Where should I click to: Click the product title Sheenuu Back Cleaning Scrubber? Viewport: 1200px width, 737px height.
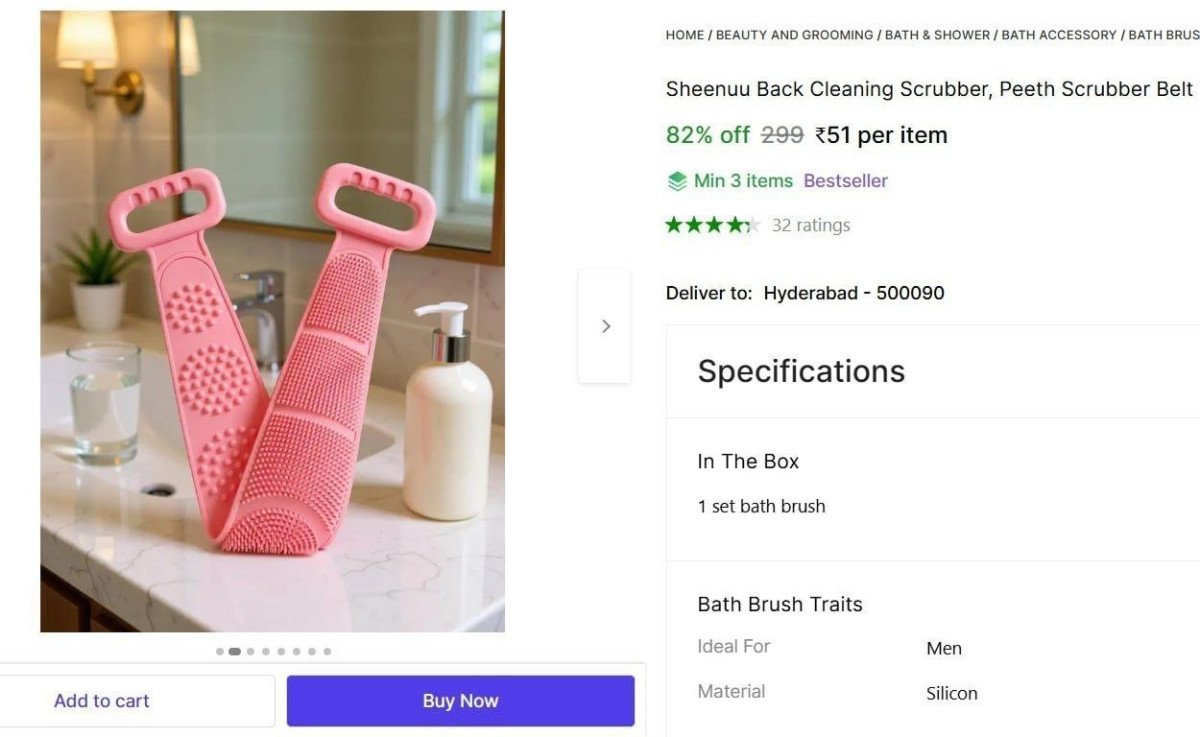tap(929, 89)
